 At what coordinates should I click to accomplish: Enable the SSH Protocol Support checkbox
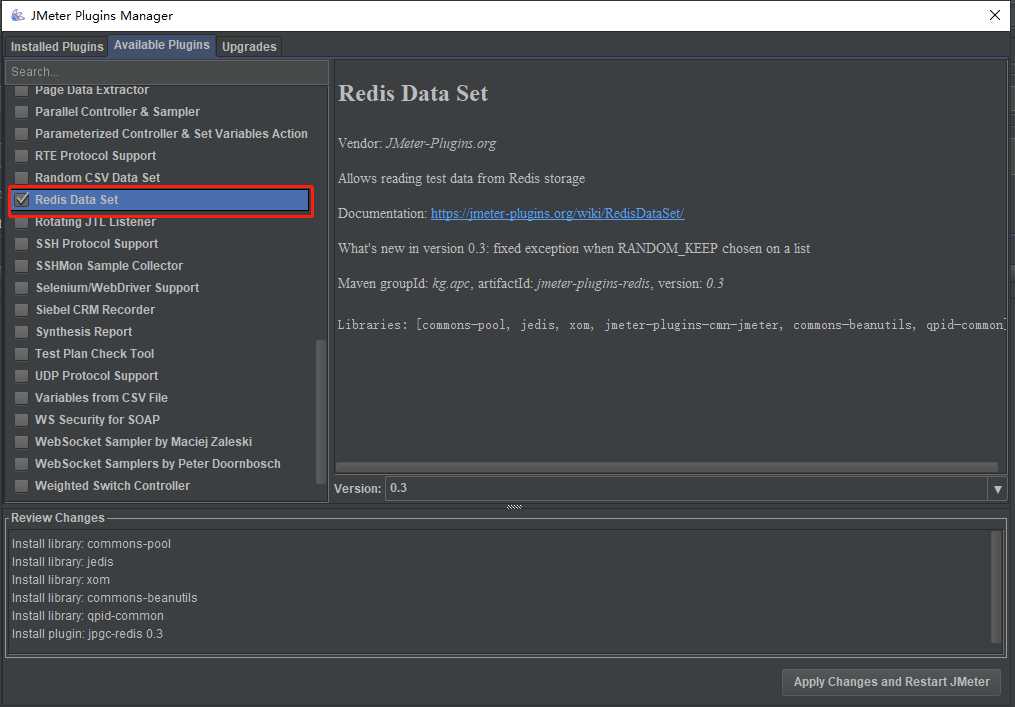click(x=21, y=244)
